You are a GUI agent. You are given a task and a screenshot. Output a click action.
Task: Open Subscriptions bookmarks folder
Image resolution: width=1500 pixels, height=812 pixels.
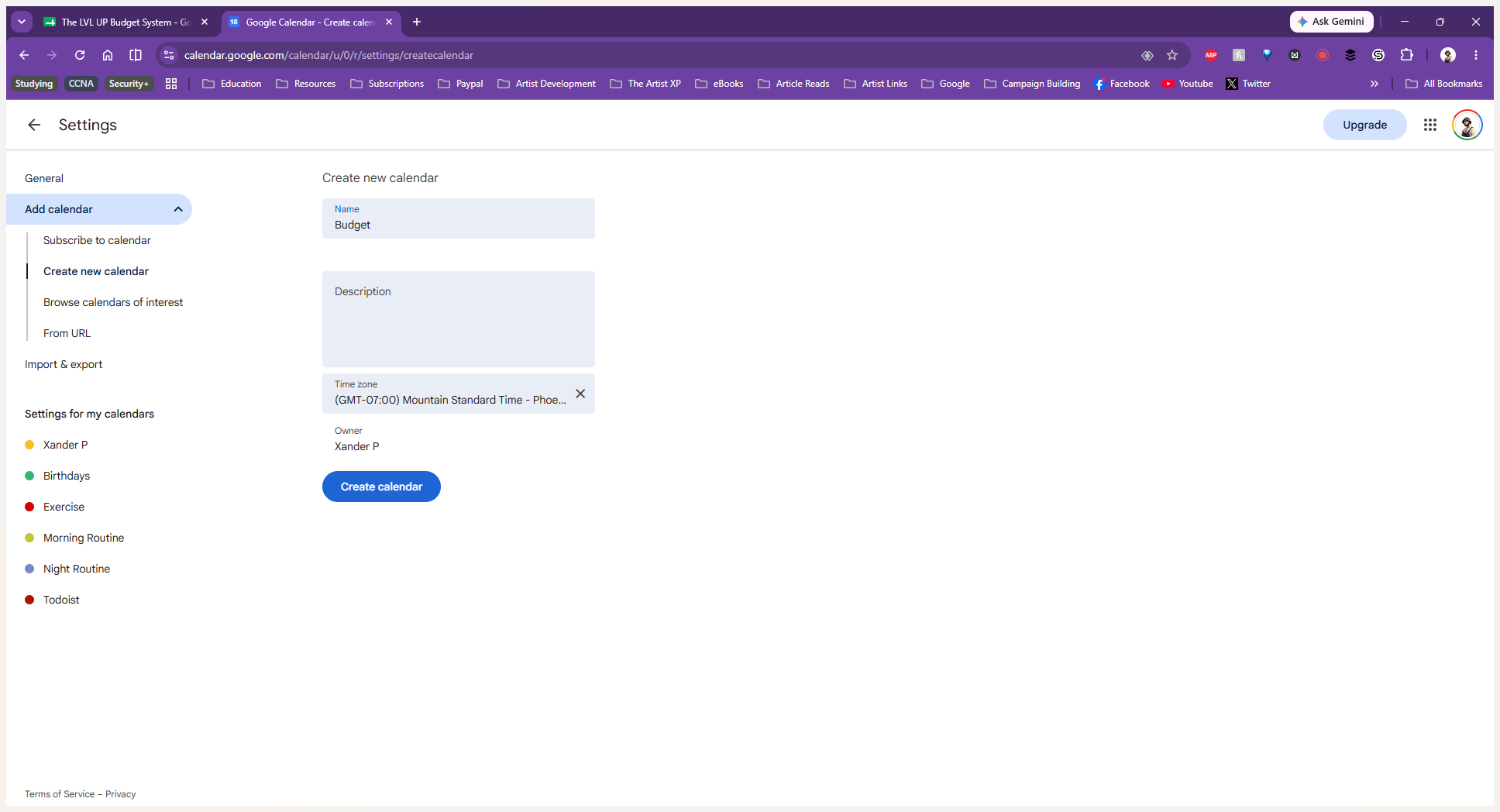click(387, 84)
